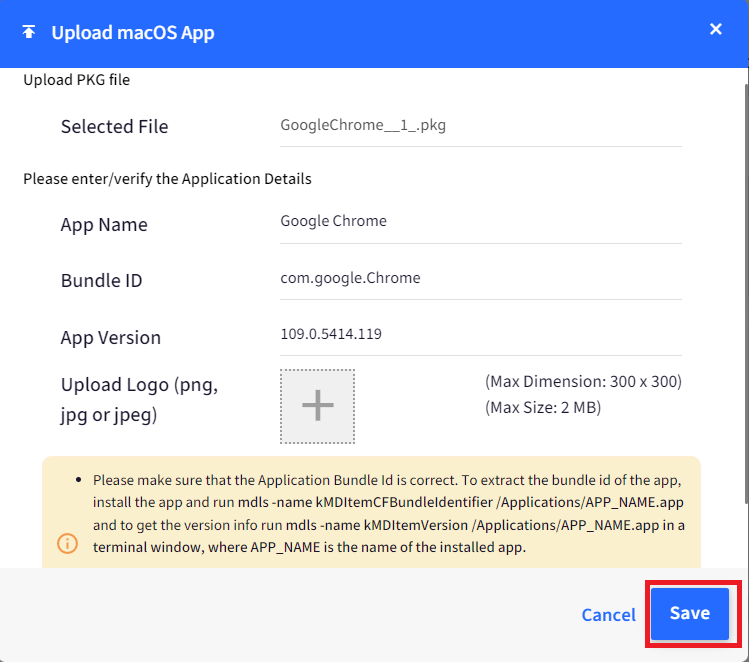Edit the App Name field Google Chrome
This screenshot has width=749, height=662.
pyautogui.click(x=481, y=222)
